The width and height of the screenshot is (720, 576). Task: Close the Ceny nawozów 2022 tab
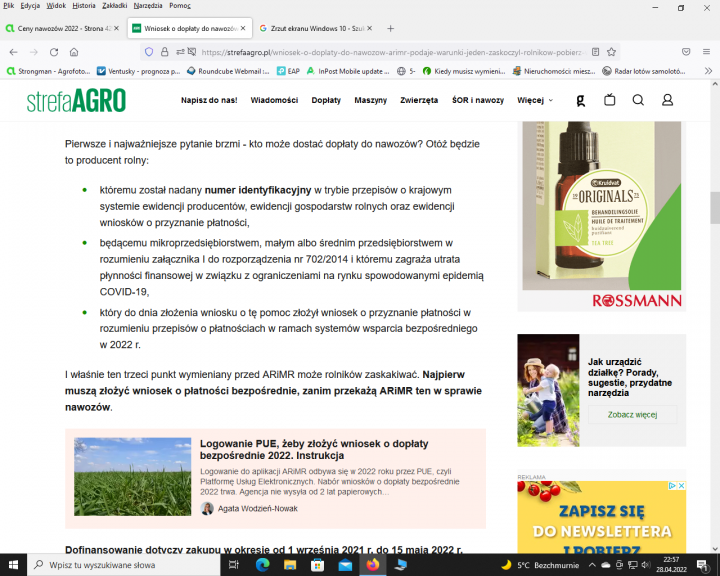click(117, 28)
